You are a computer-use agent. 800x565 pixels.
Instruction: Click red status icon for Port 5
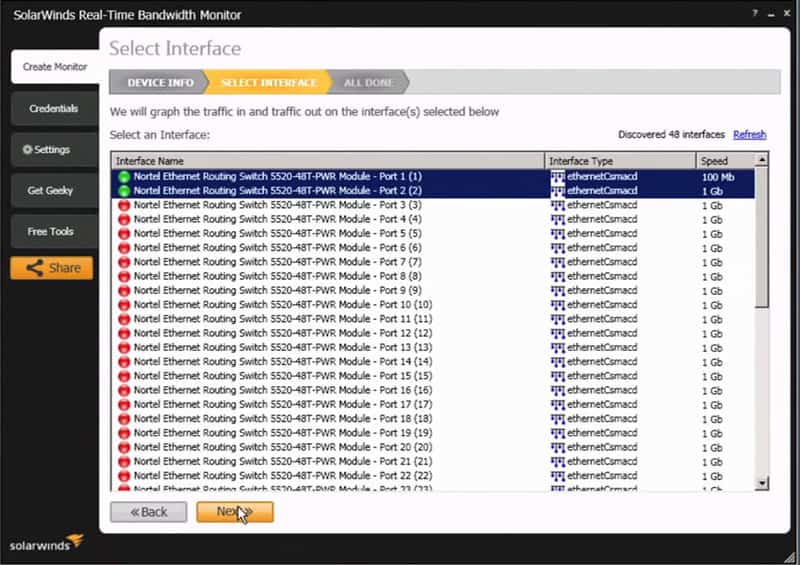tap(124, 234)
